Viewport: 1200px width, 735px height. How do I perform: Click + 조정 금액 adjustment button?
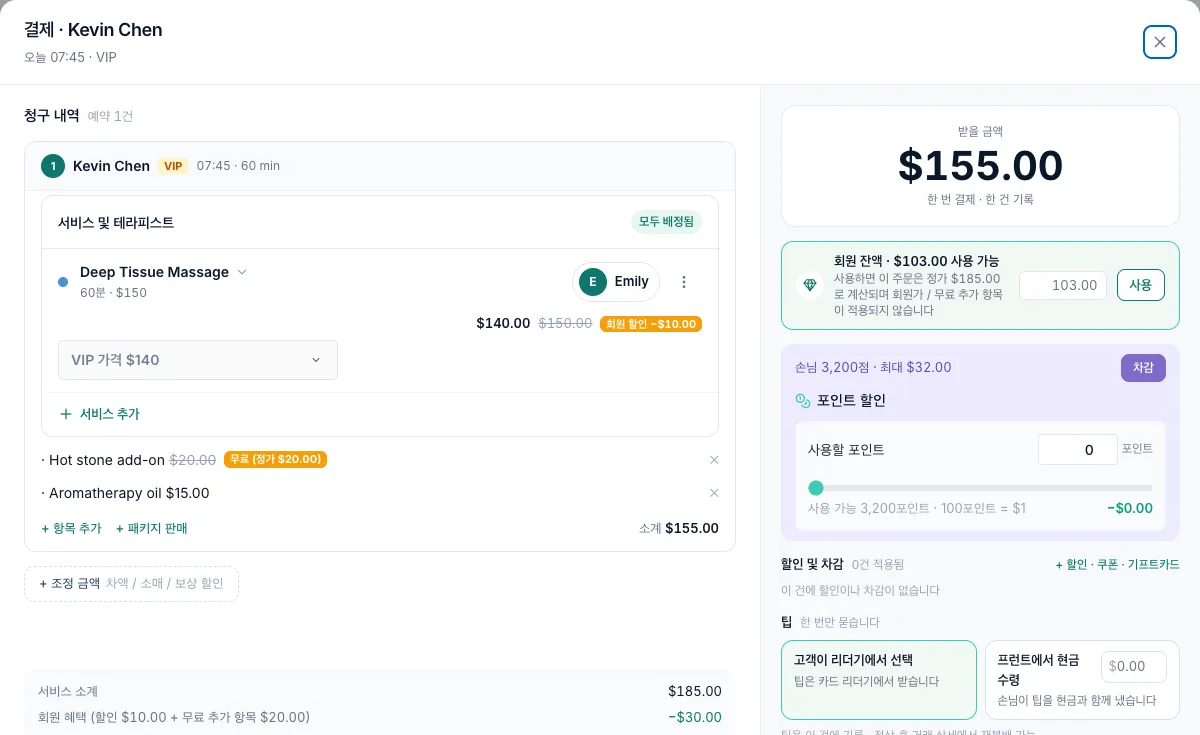tap(131, 584)
